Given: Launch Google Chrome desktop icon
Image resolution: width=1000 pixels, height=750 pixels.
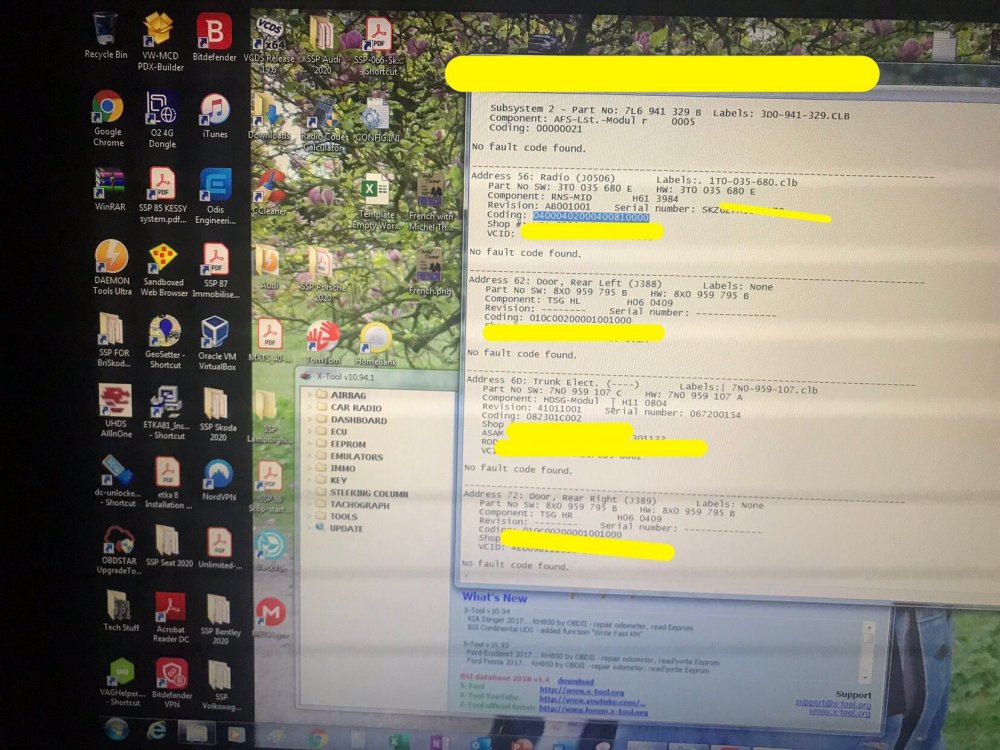Looking at the screenshot, I should coord(108,118).
